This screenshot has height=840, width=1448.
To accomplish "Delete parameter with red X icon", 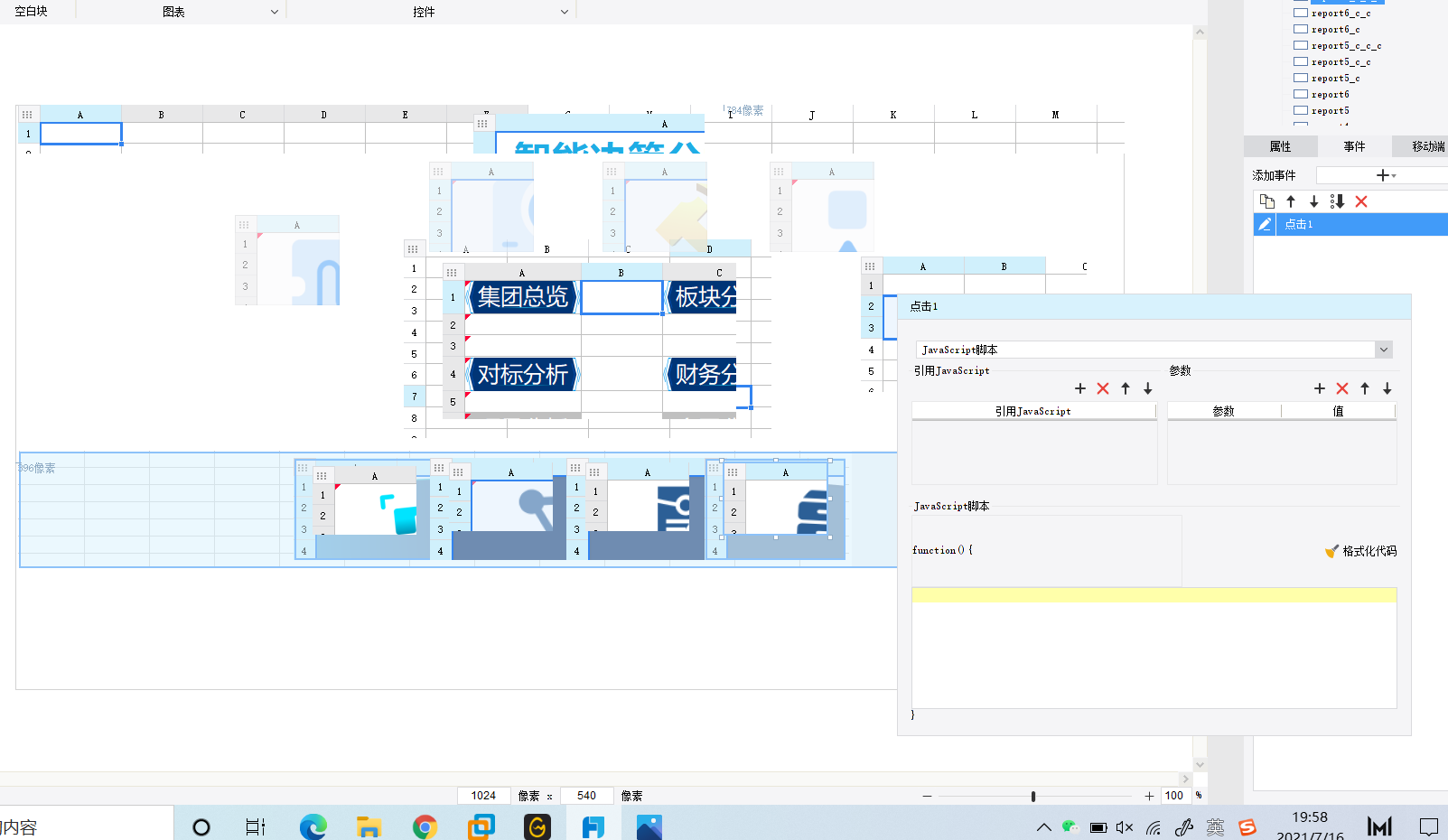I will pos(1342,388).
